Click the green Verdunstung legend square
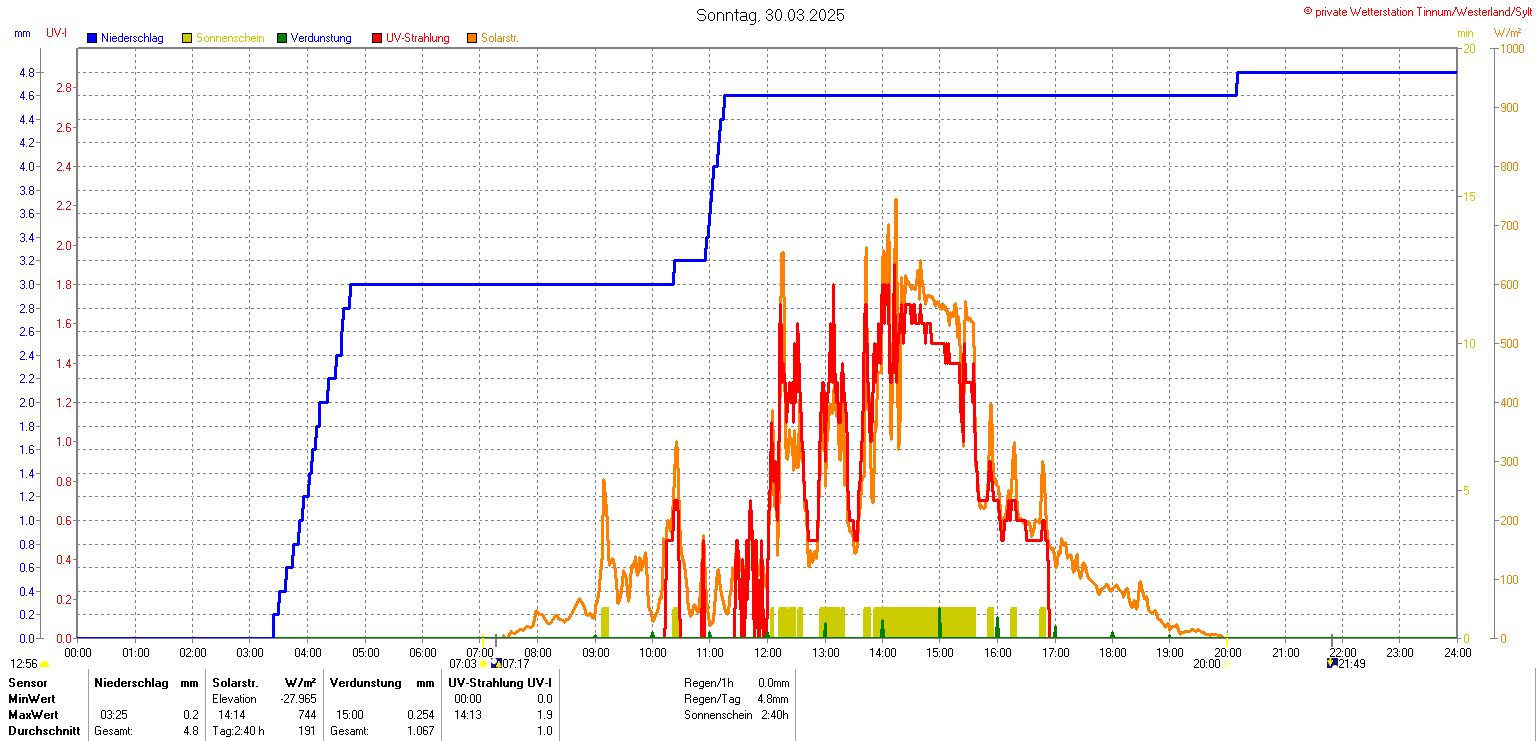1536x741 pixels. tap(282, 38)
